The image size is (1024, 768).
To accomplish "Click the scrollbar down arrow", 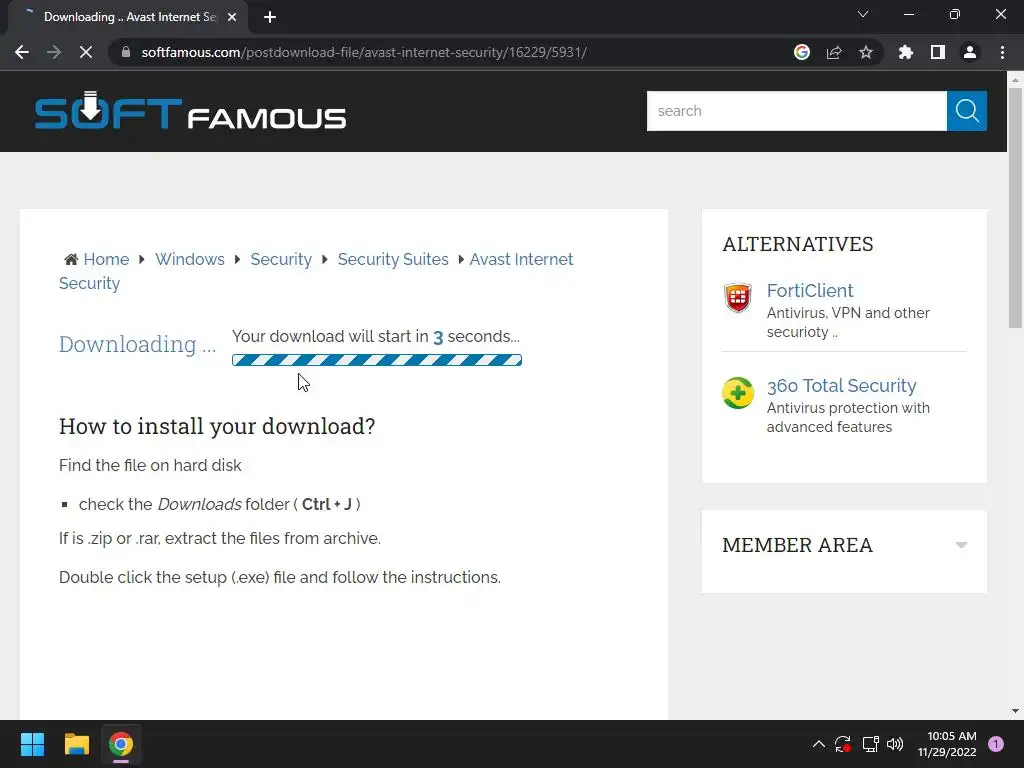I will click(1015, 711).
